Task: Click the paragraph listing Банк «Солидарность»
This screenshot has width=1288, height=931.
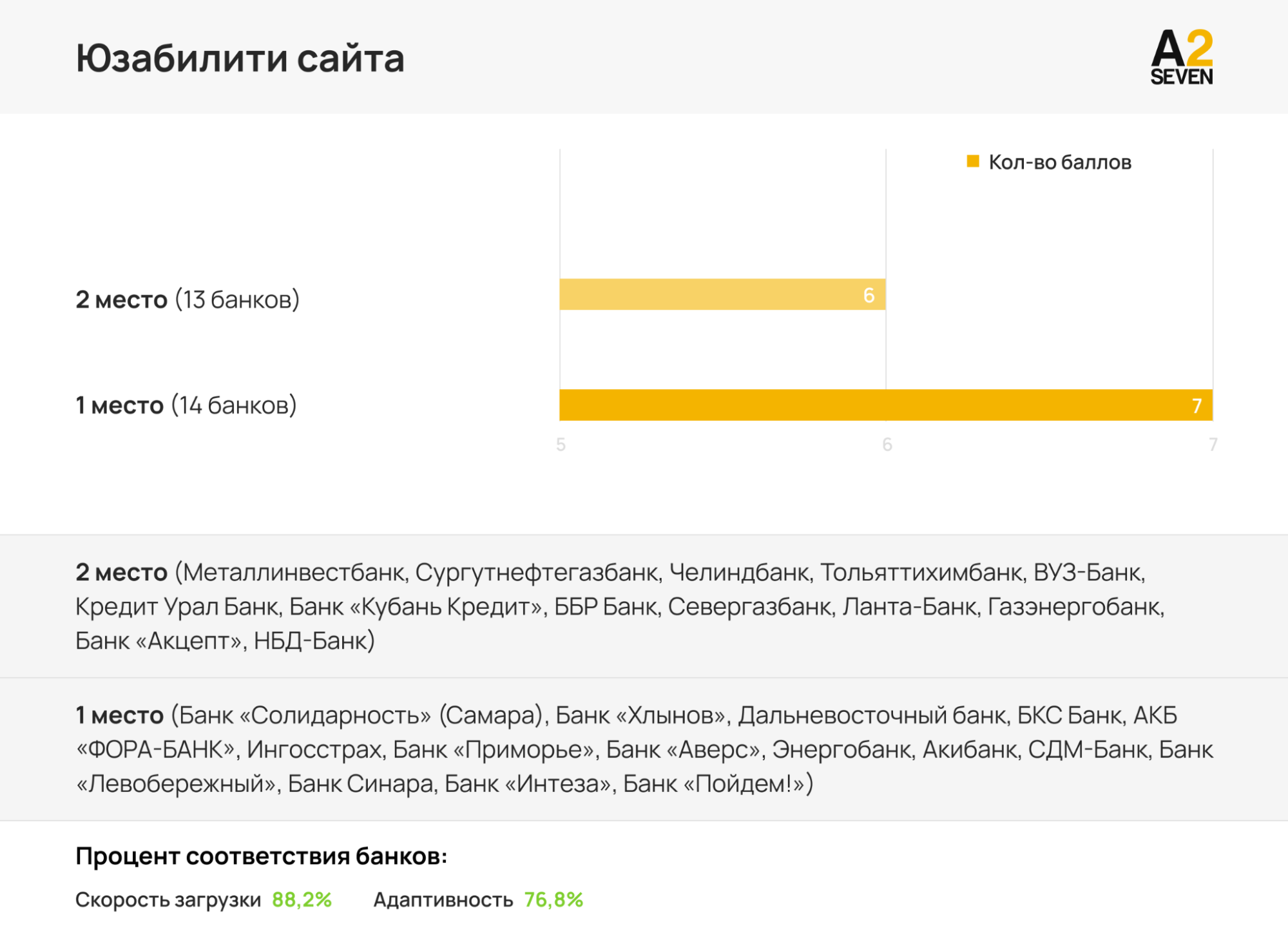Action: pyautogui.click(x=643, y=749)
